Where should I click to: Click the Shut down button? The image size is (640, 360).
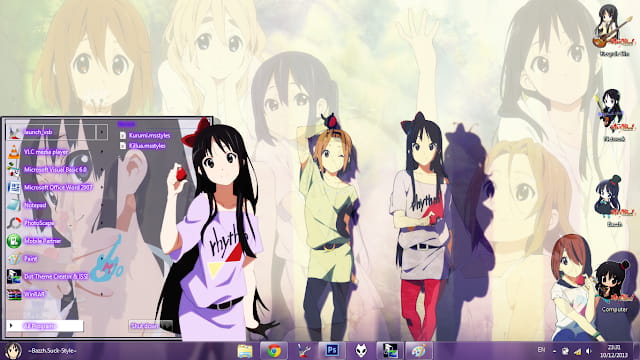click(145, 326)
